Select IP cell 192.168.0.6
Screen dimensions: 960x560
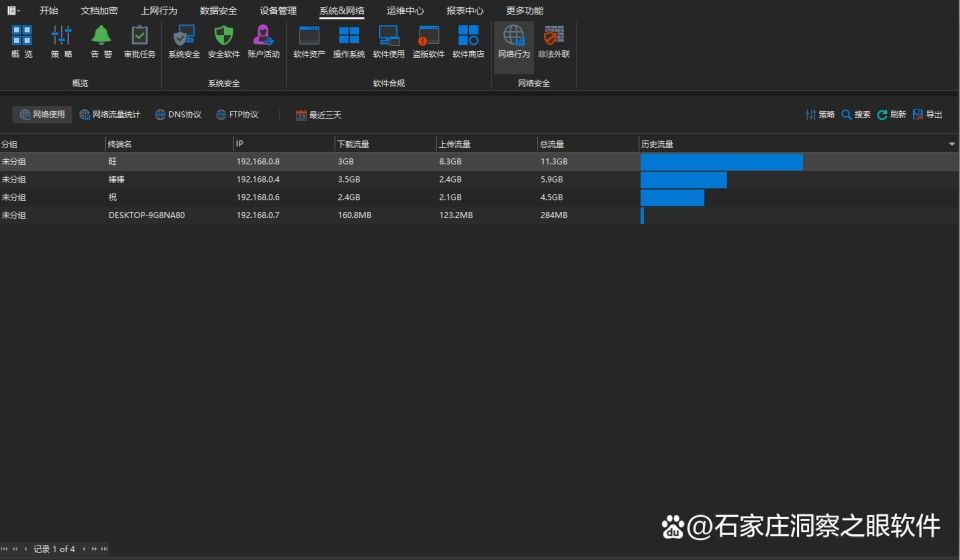[258, 197]
